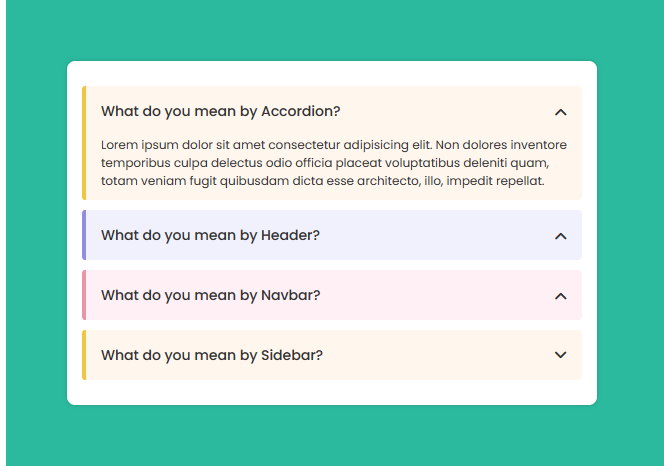This screenshot has width=664, height=466.
Task: Click the purple accent bar of Header item
Action: pos(84,235)
